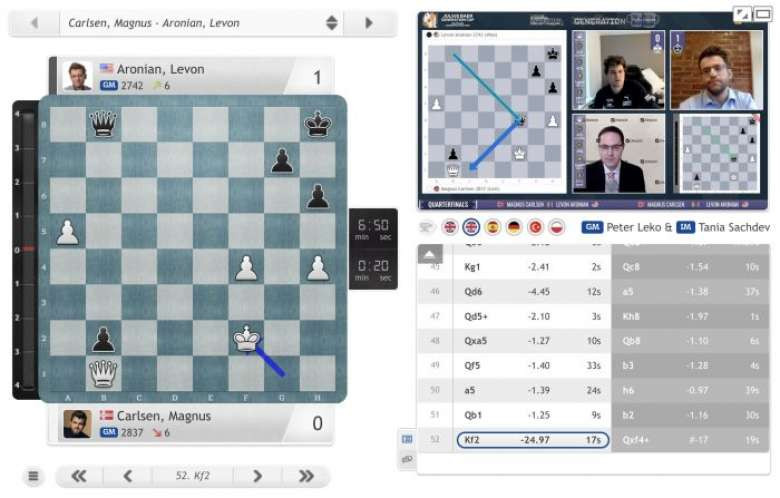
Task: Open the game selector dropdown for Carlsen - Aronian
Action: 332,22
